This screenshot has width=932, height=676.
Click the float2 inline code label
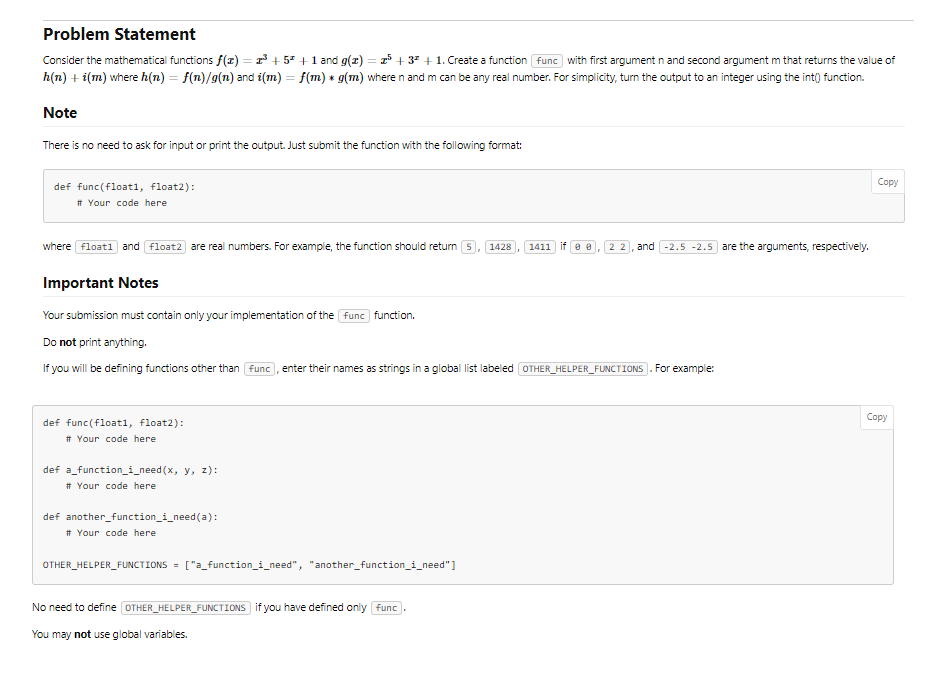tap(164, 246)
